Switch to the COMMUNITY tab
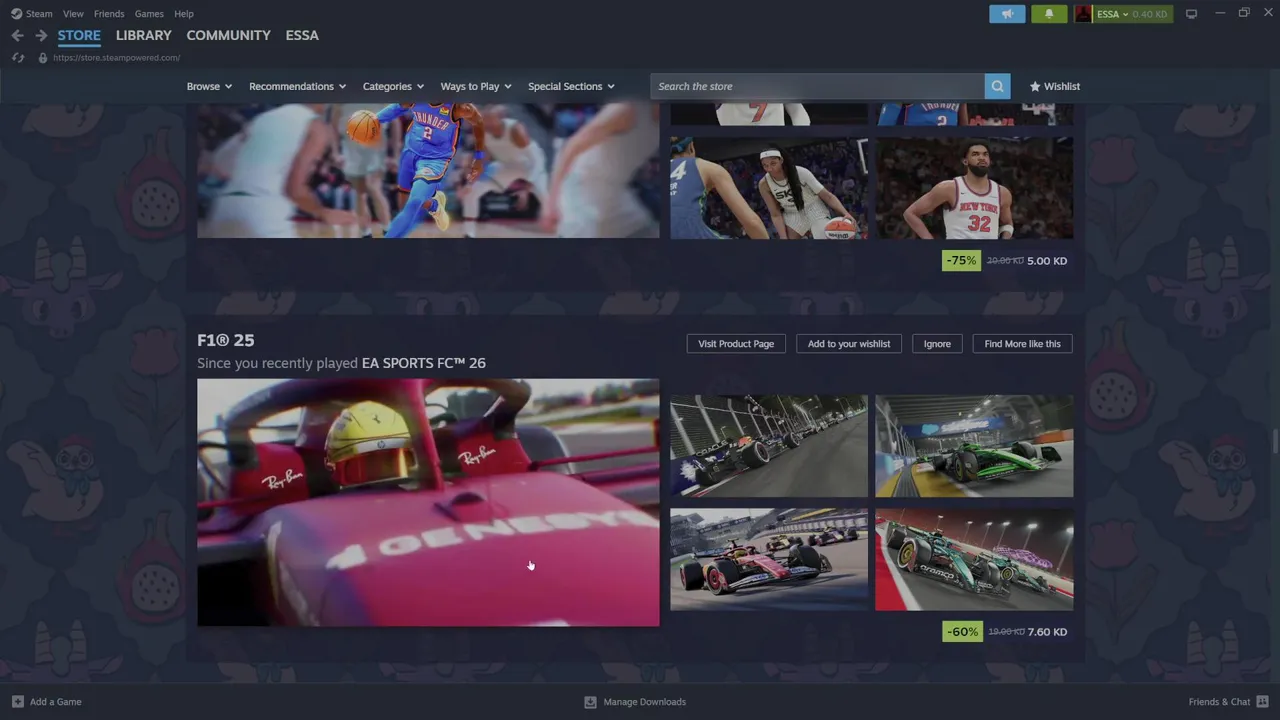 pyautogui.click(x=228, y=35)
